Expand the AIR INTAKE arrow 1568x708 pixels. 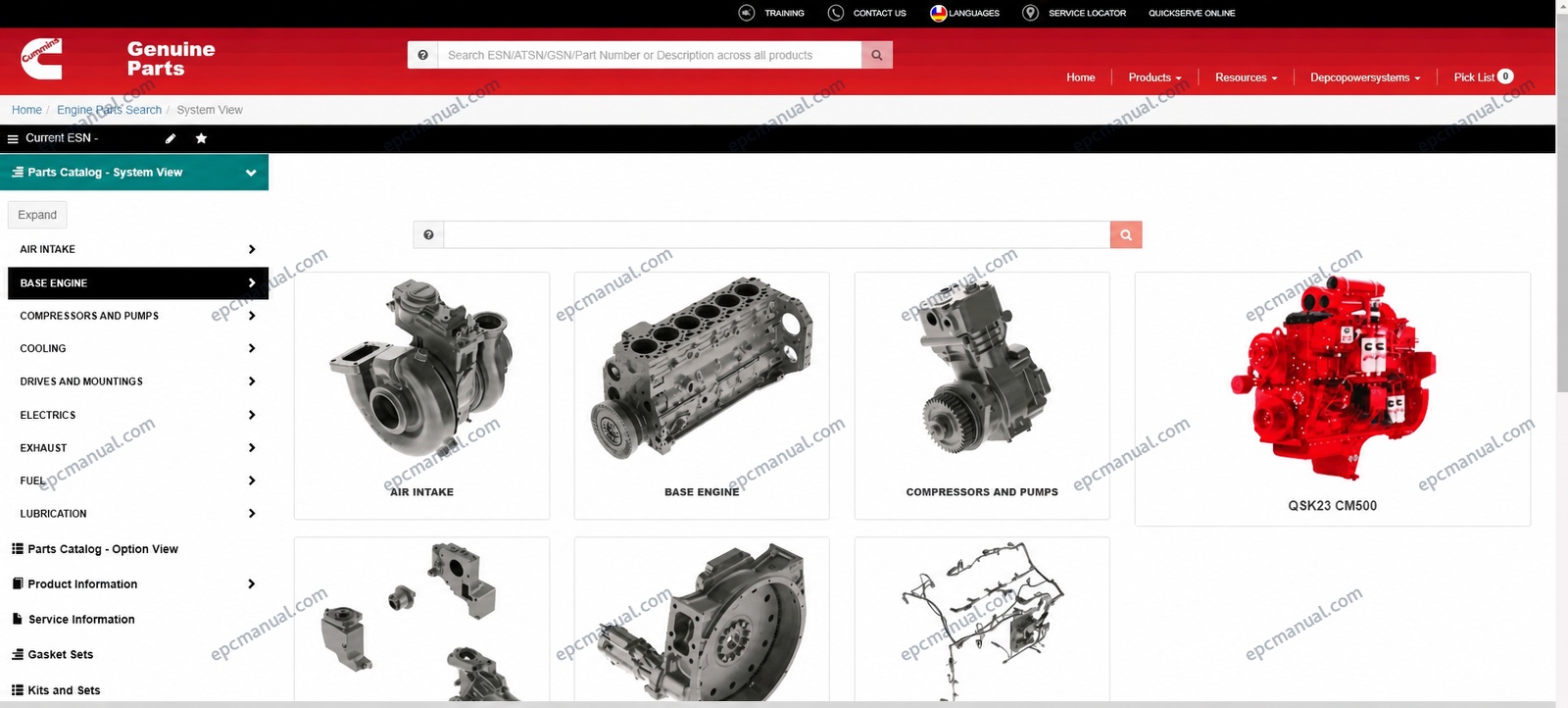pos(252,249)
